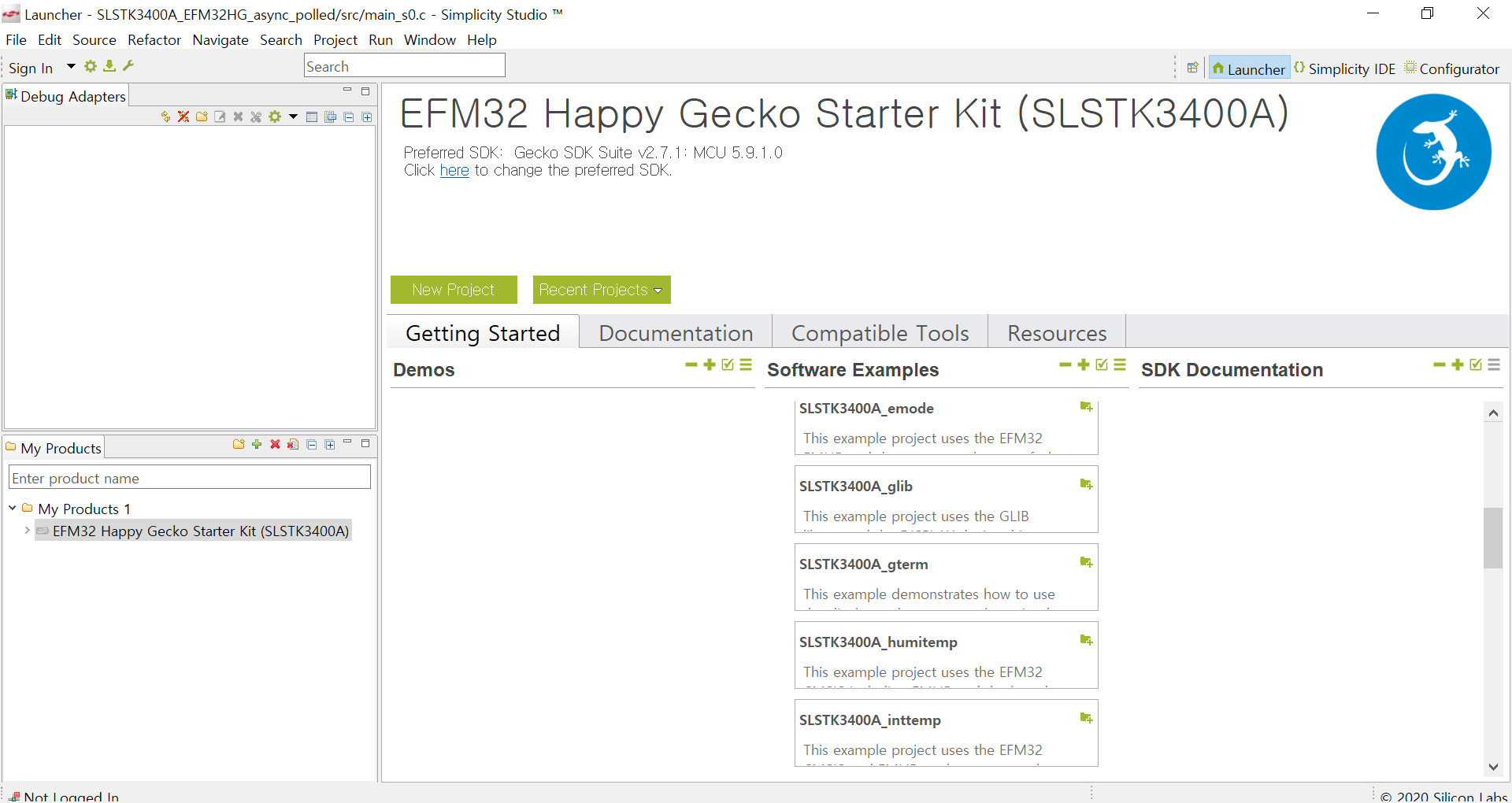This screenshot has width=1512, height=803.
Task: Click the red-crossed disconnect adapters icon
Action: coord(183,117)
